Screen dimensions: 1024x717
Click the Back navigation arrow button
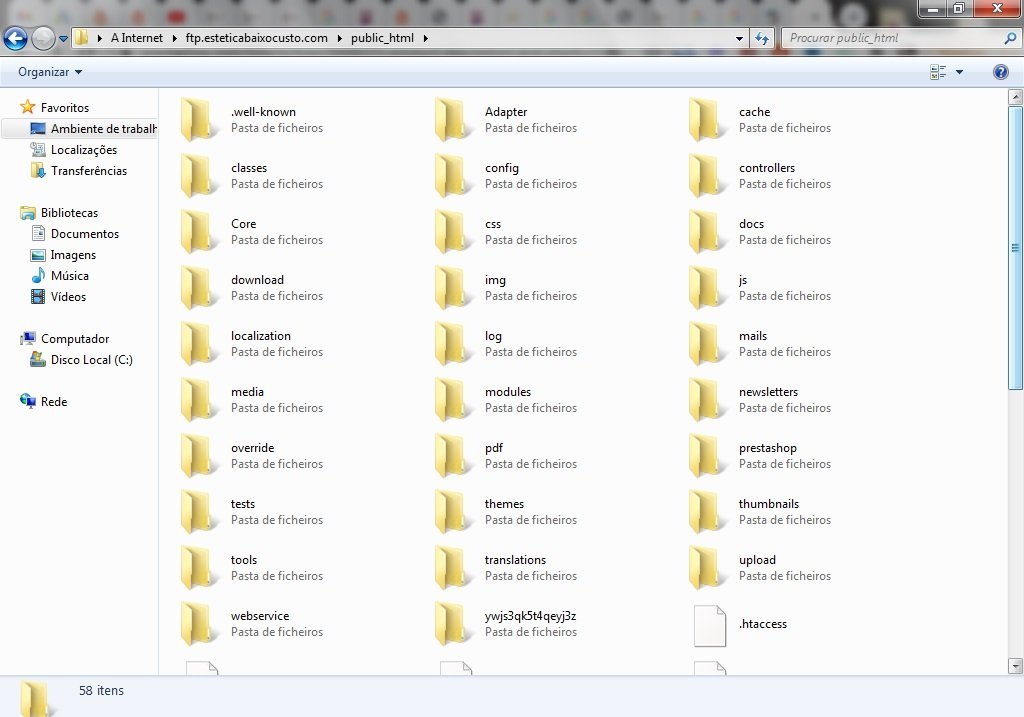(x=16, y=39)
